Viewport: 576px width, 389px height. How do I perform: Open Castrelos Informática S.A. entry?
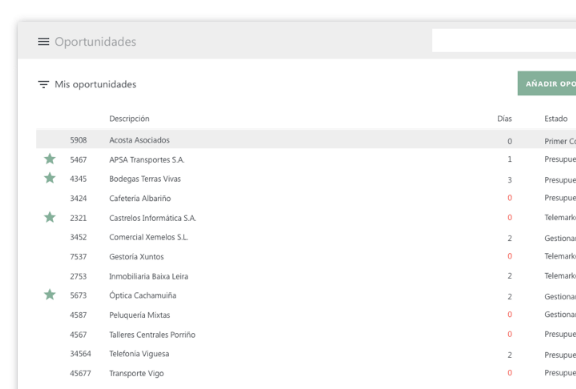click(x=152, y=218)
